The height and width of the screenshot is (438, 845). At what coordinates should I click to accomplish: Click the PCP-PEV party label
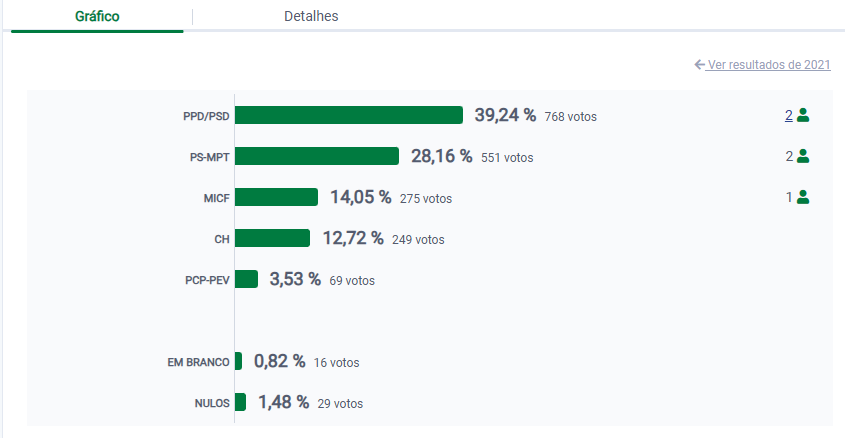point(205,280)
